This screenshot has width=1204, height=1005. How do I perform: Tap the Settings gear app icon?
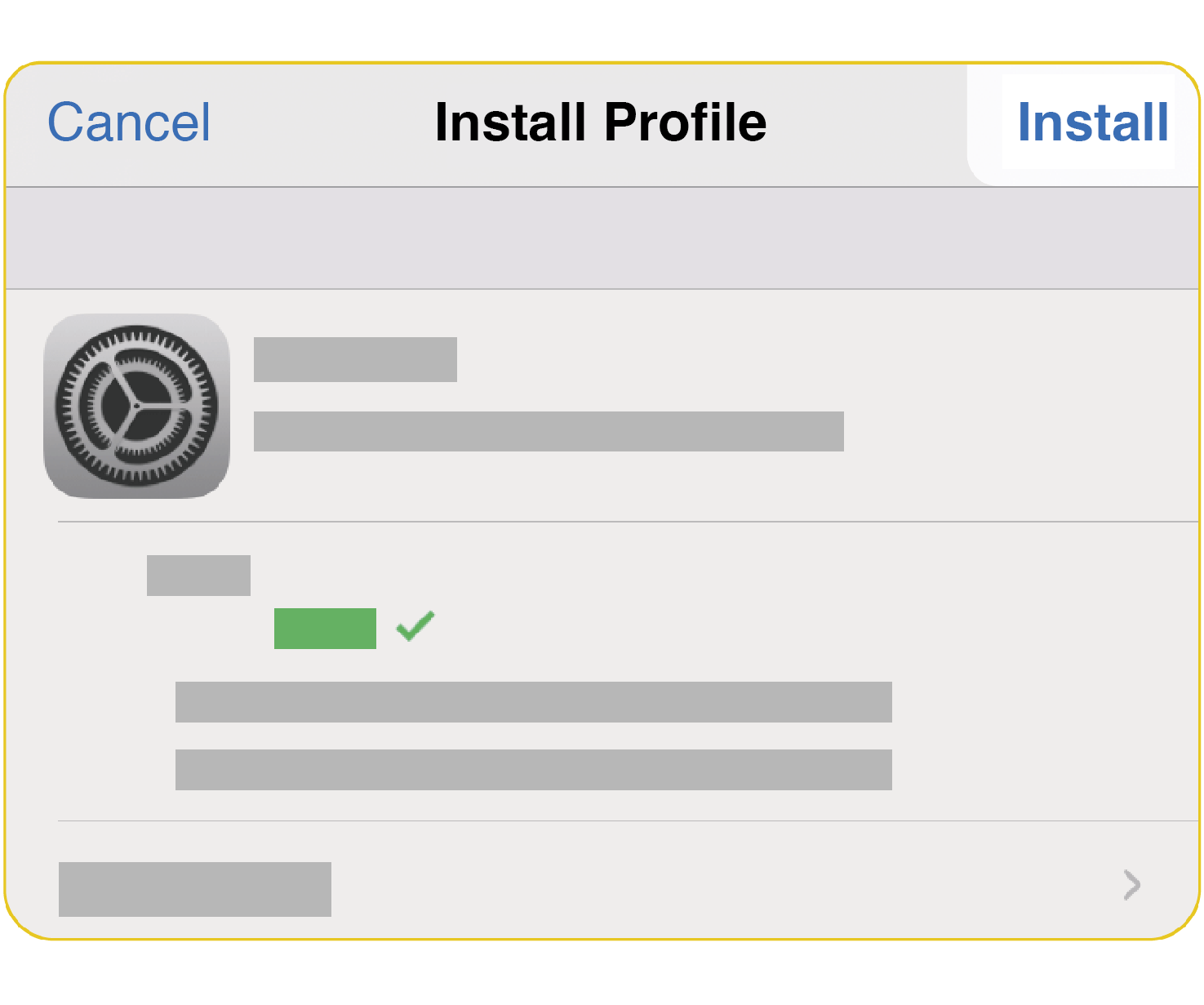136,406
